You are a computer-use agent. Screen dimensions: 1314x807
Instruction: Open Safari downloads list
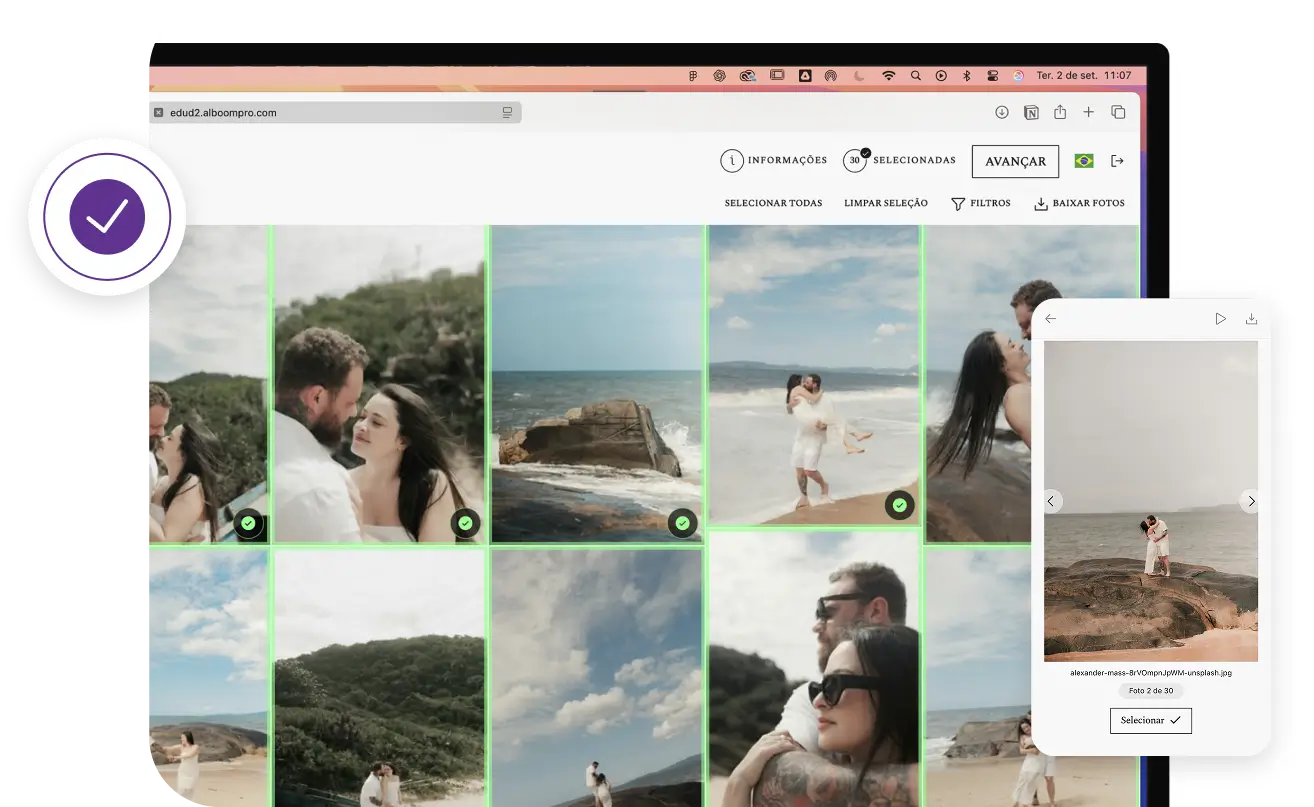tap(1001, 113)
